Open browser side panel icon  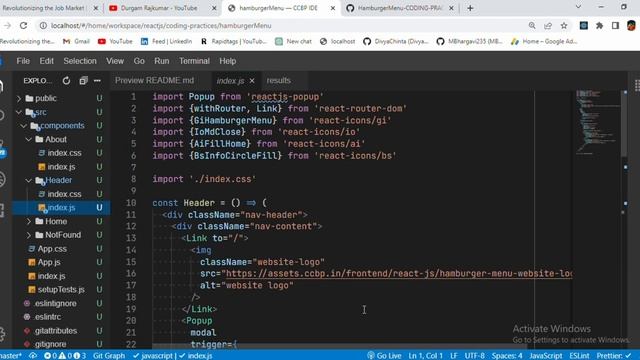coord(615,25)
